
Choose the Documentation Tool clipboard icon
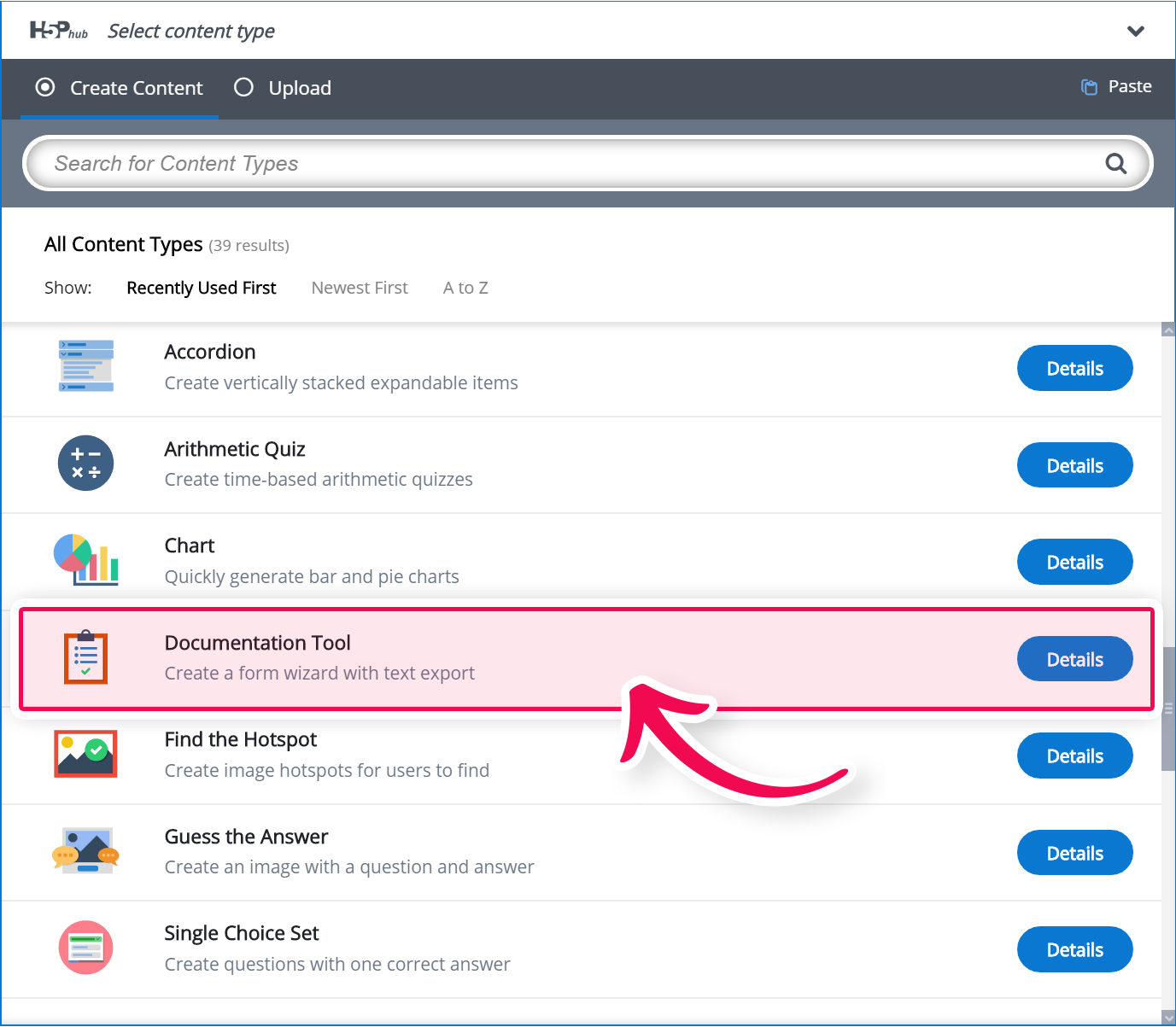[x=85, y=657]
